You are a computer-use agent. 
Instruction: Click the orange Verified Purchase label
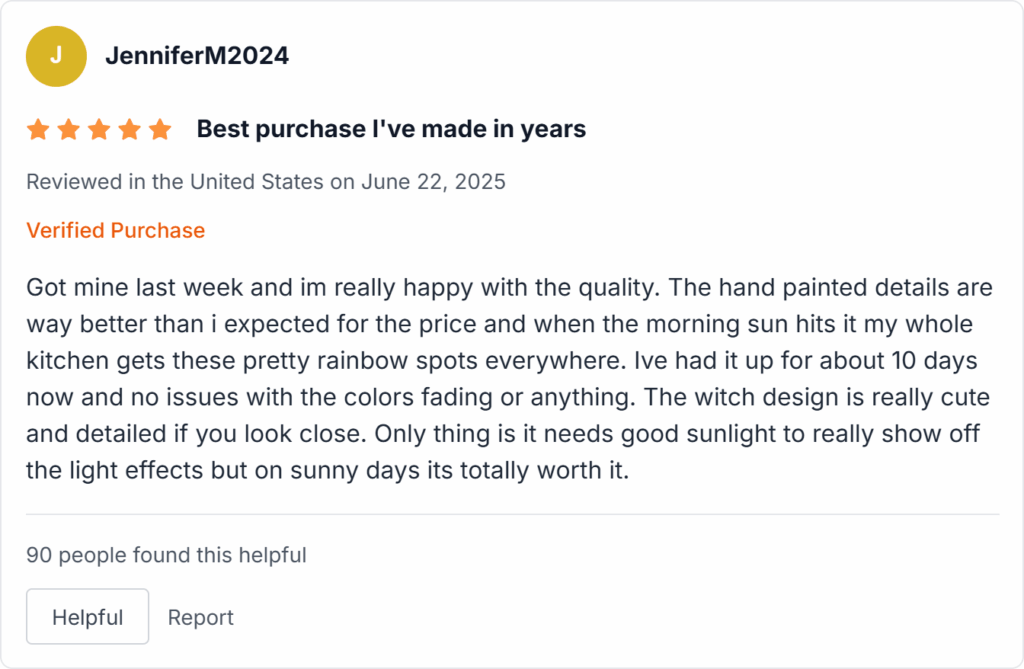116,230
